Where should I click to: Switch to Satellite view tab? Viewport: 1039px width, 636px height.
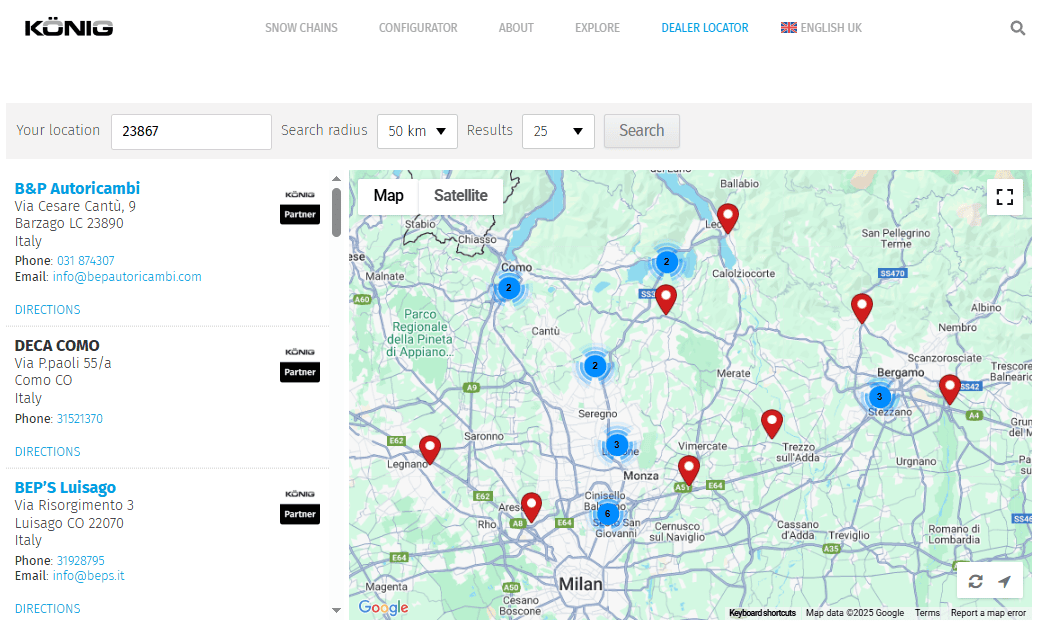click(x=461, y=195)
